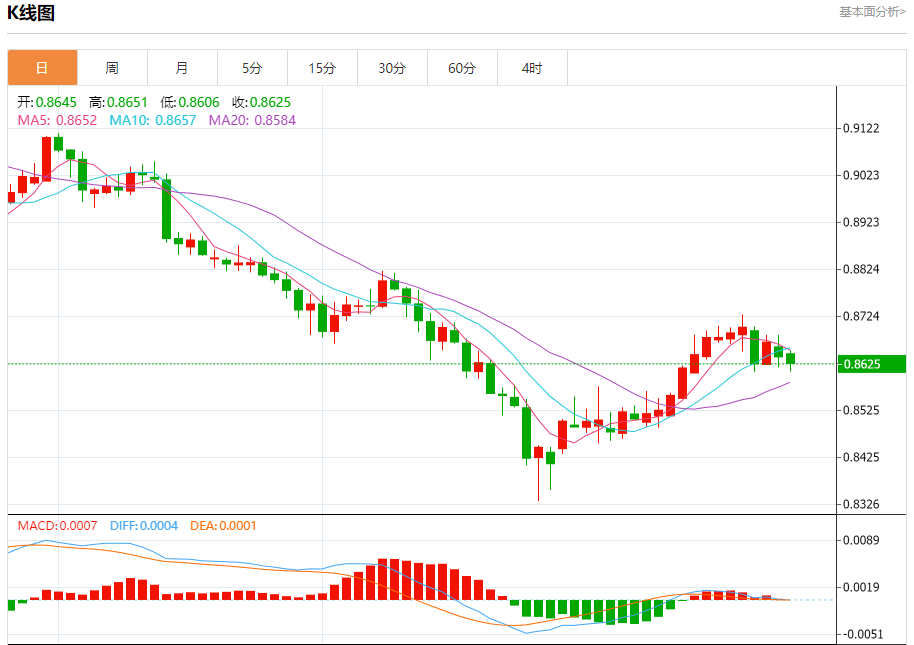The height and width of the screenshot is (645, 914).
Task: Click the 0.8525 price axis label
Action: click(861, 410)
